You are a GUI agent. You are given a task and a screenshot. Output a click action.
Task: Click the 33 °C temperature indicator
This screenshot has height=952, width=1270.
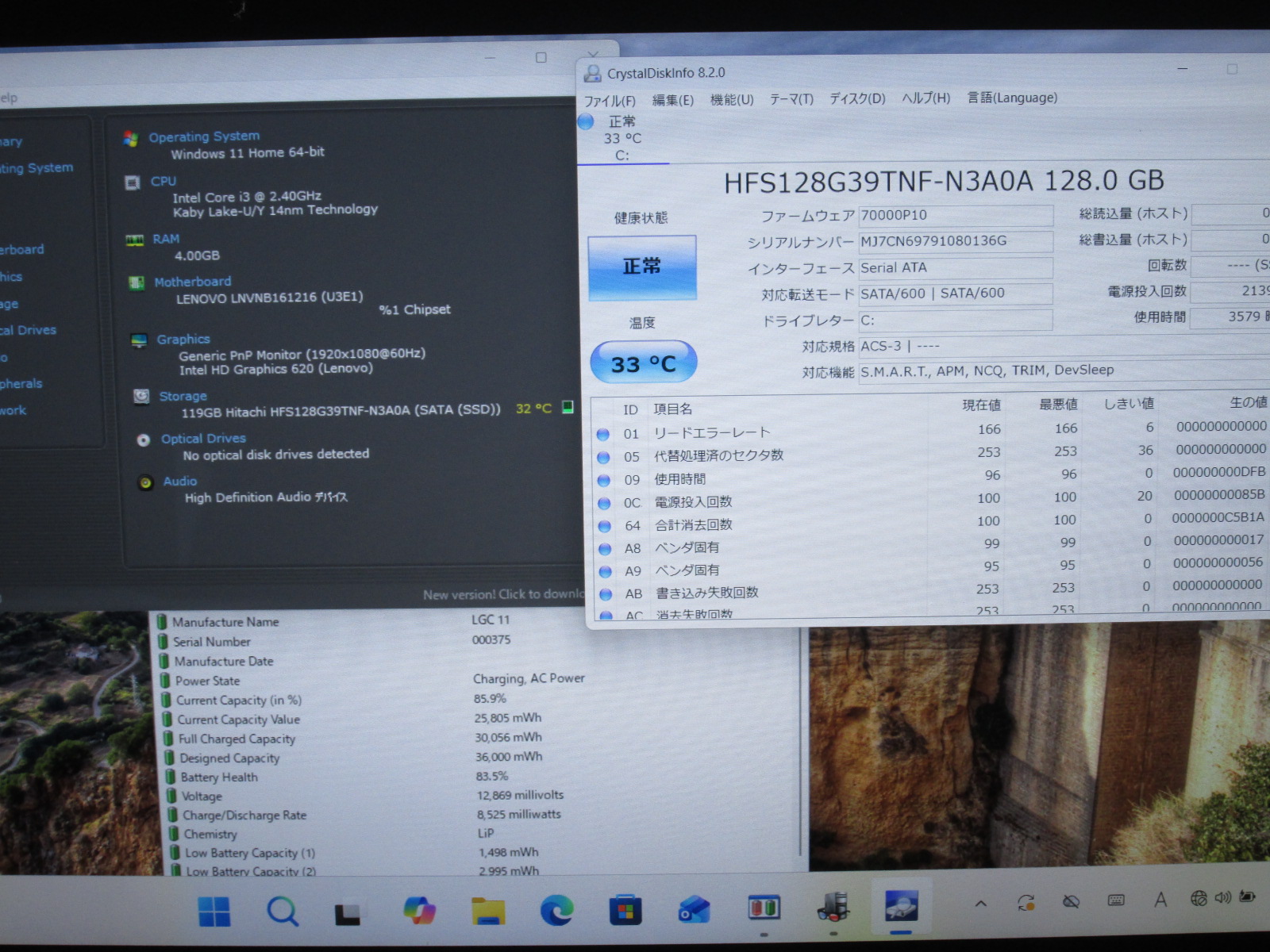click(x=643, y=363)
